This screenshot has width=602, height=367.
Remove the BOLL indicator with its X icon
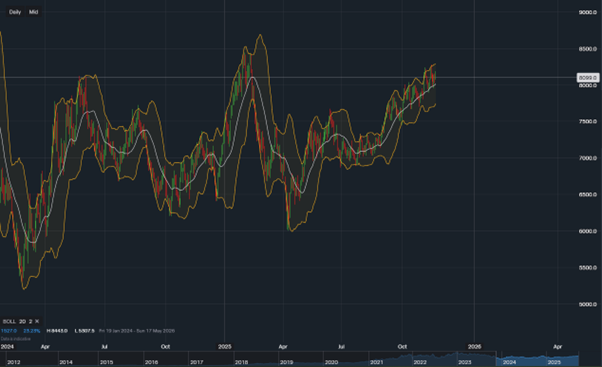pyautogui.click(x=37, y=321)
